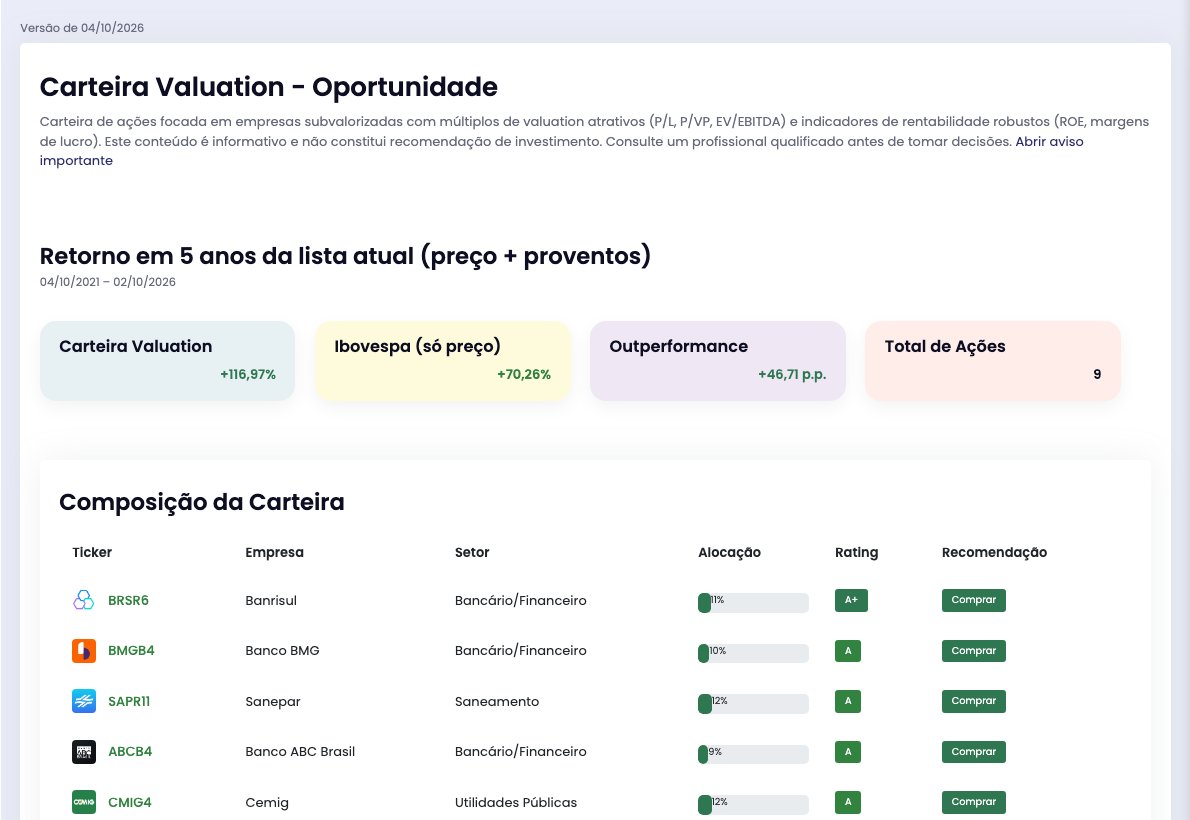1190x820 pixels.
Task: Click the Sanepar SAPR11 logo icon
Action: pyautogui.click(x=83, y=702)
